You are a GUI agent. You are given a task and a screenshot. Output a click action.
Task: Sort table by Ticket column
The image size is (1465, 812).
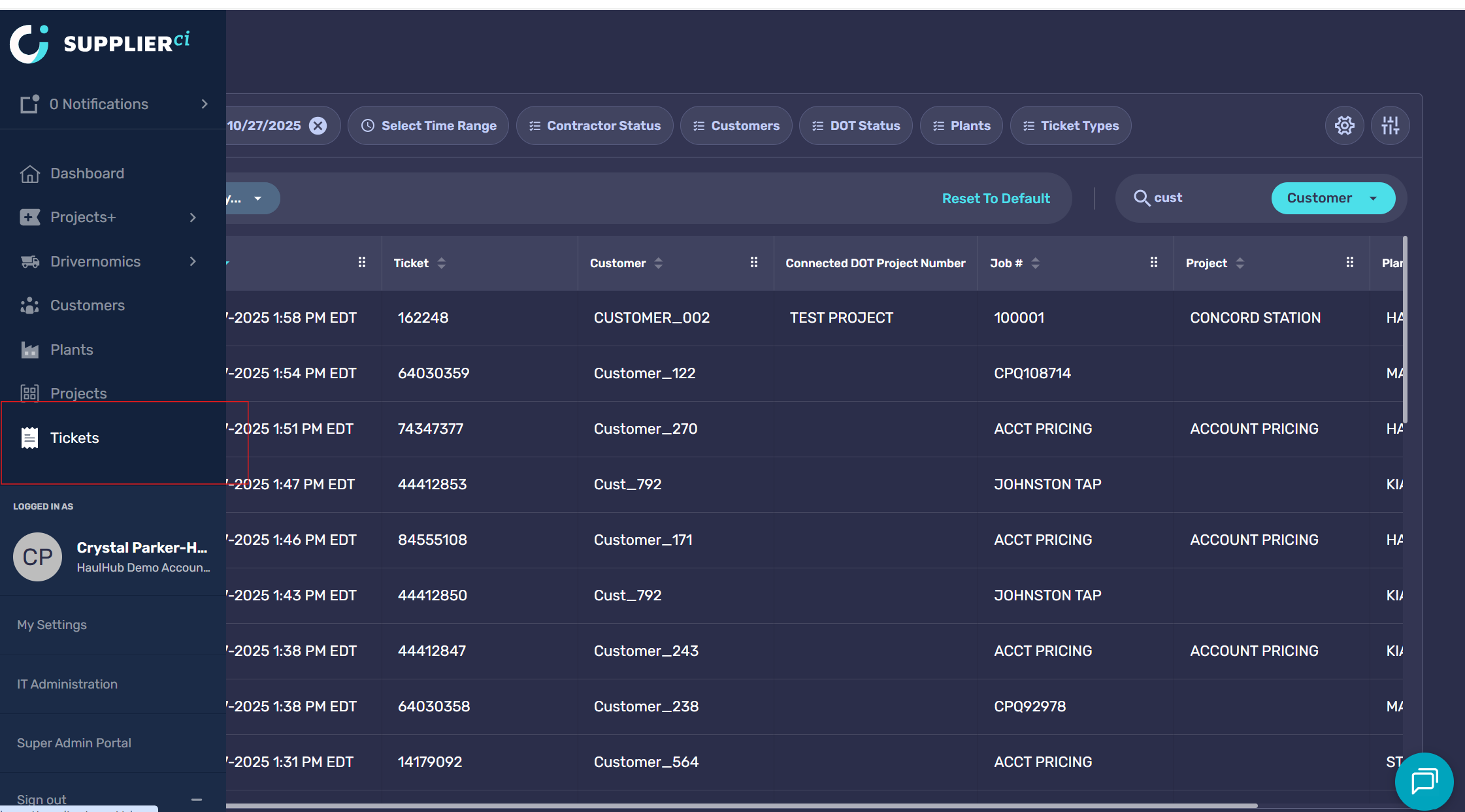442,263
